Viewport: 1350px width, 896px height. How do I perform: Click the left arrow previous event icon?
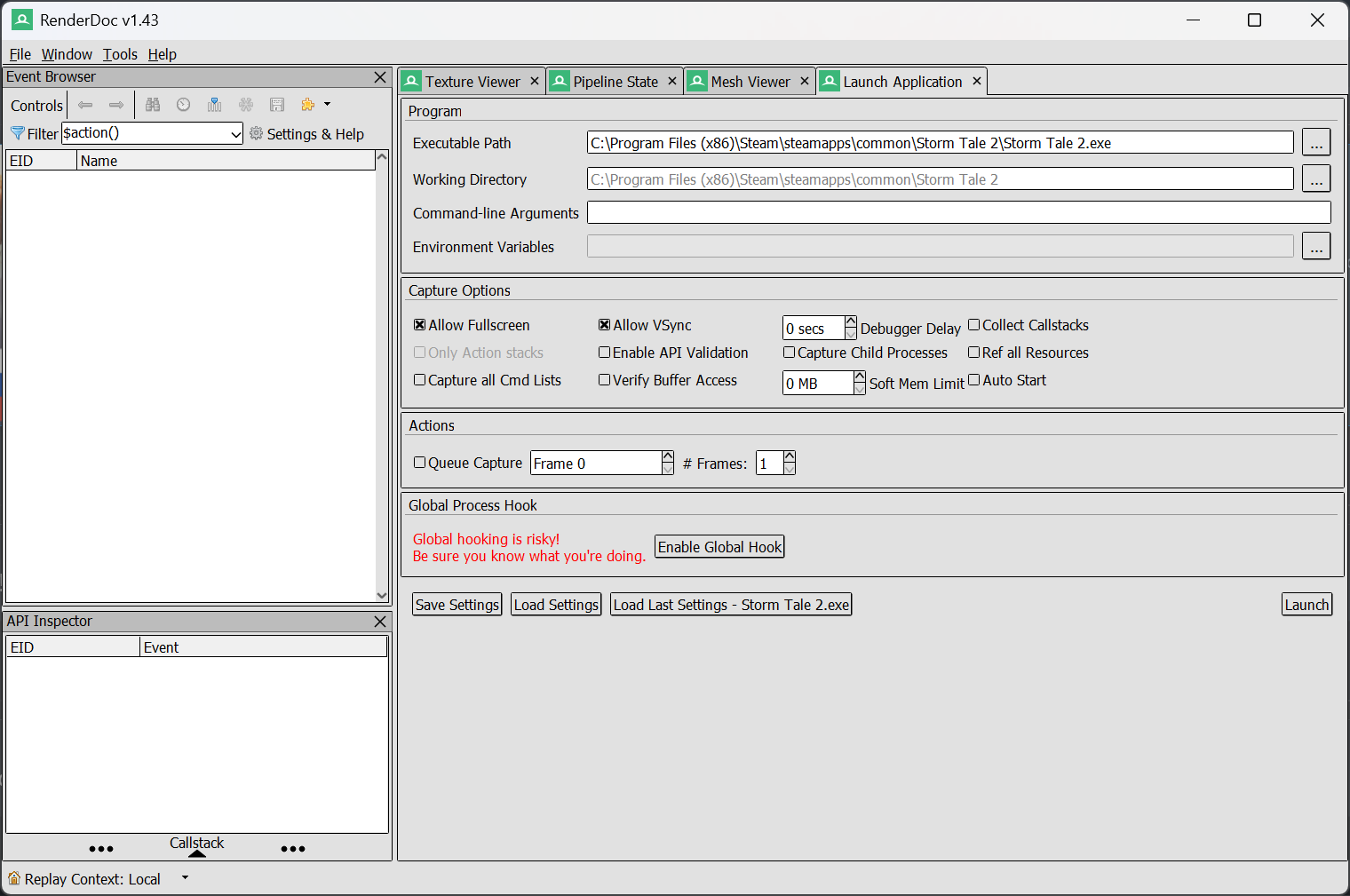[x=85, y=105]
